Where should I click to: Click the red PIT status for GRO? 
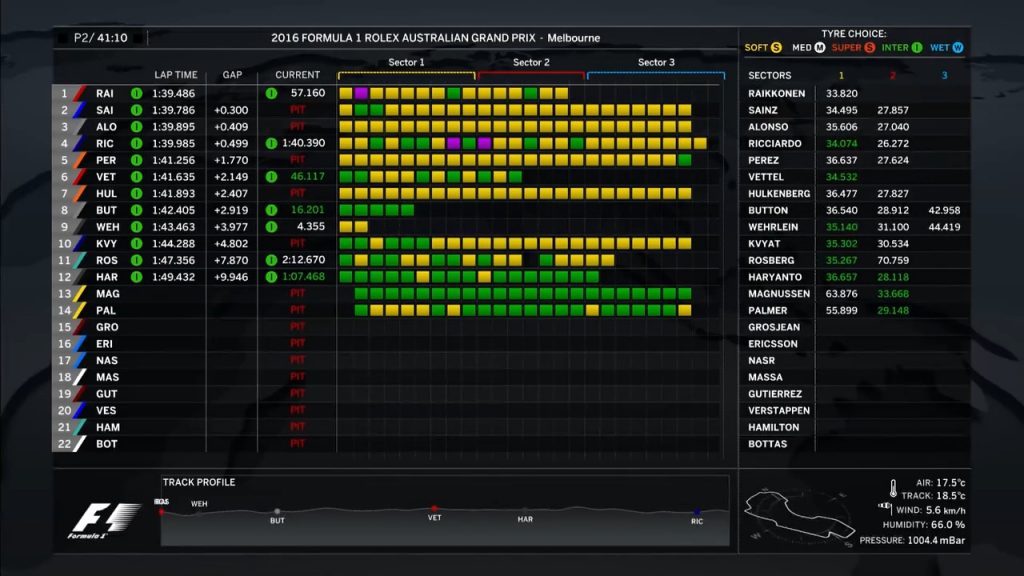pos(298,327)
